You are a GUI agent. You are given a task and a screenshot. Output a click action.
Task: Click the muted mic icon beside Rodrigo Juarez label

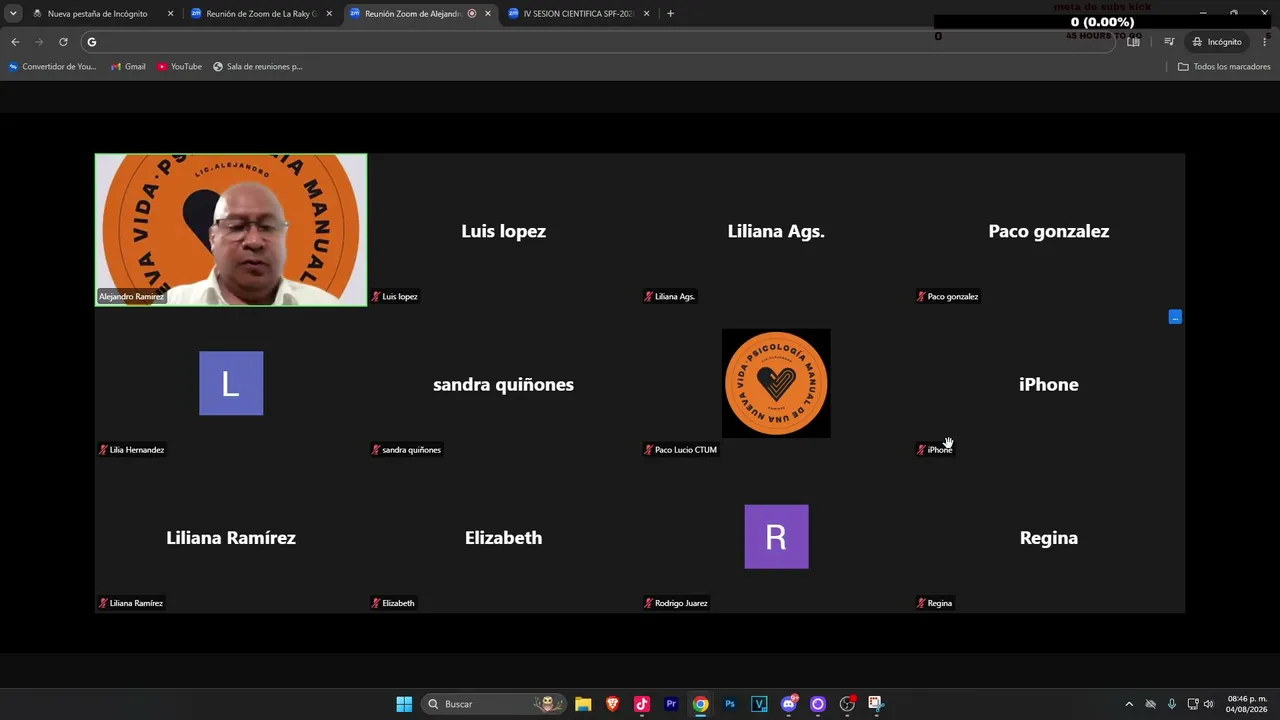pyautogui.click(x=649, y=603)
